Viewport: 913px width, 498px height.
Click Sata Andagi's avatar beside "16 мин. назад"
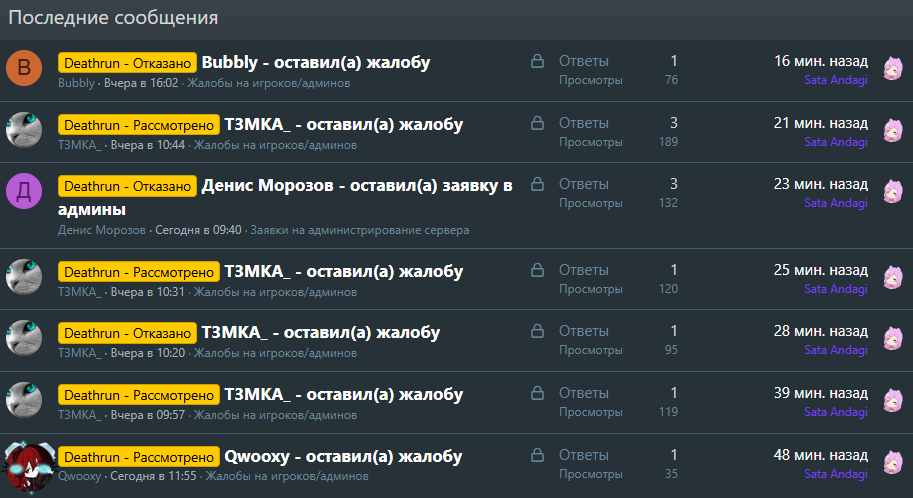click(892, 68)
